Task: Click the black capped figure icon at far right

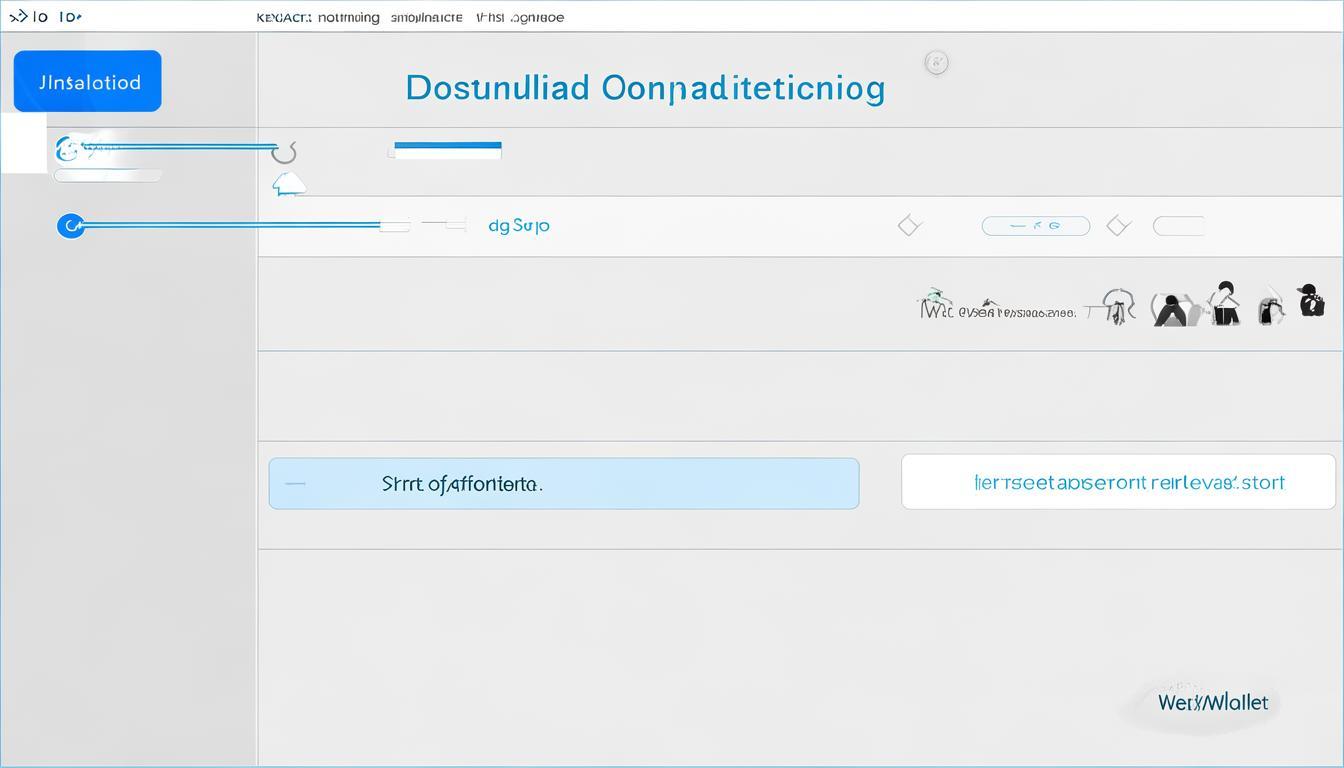Action: pos(1310,301)
